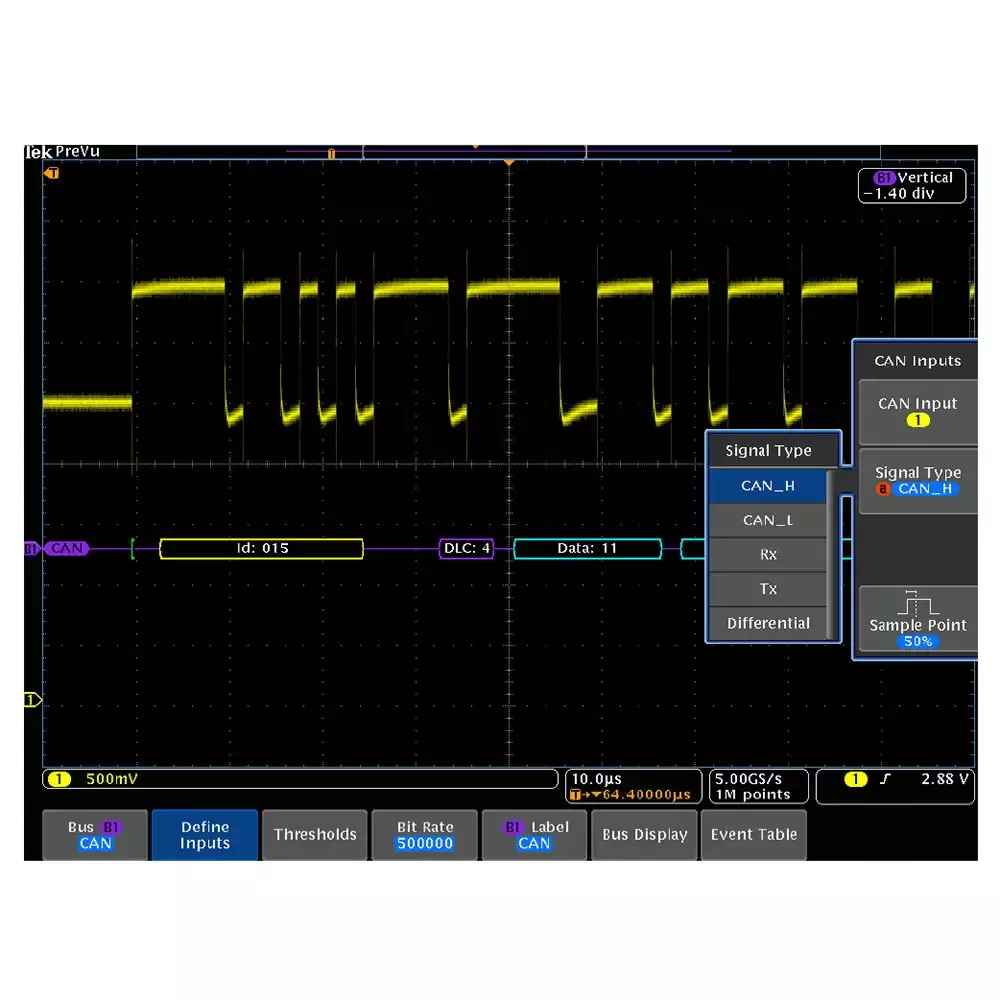The width and height of the screenshot is (1000, 1000).
Task: Open the B1 Label CAN button
Action: click(x=534, y=835)
